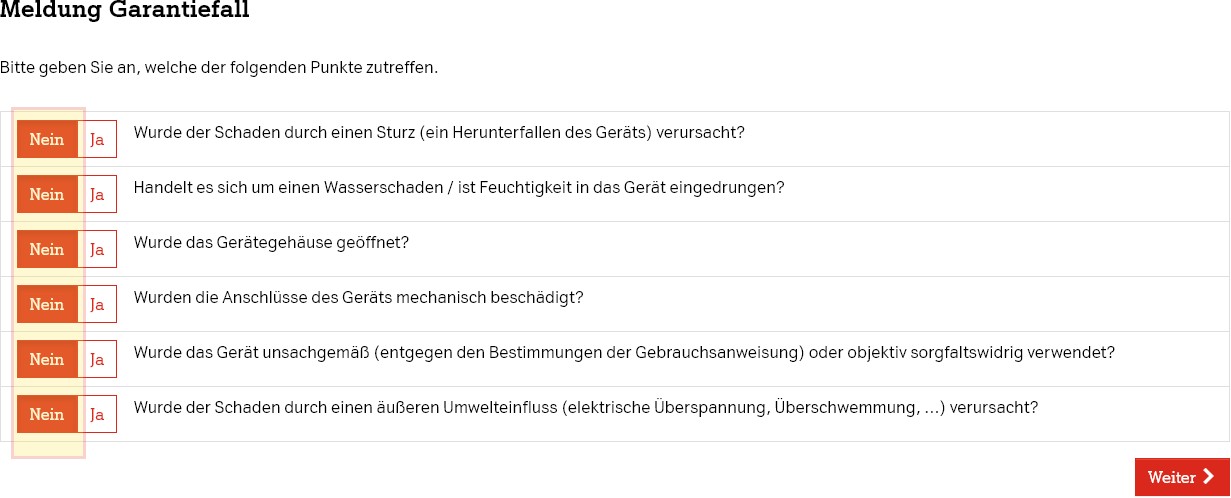1231x498 pixels.
Task: Mark Ja for äußeren Umwelteinfluss question
Action: (x=97, y=414)
